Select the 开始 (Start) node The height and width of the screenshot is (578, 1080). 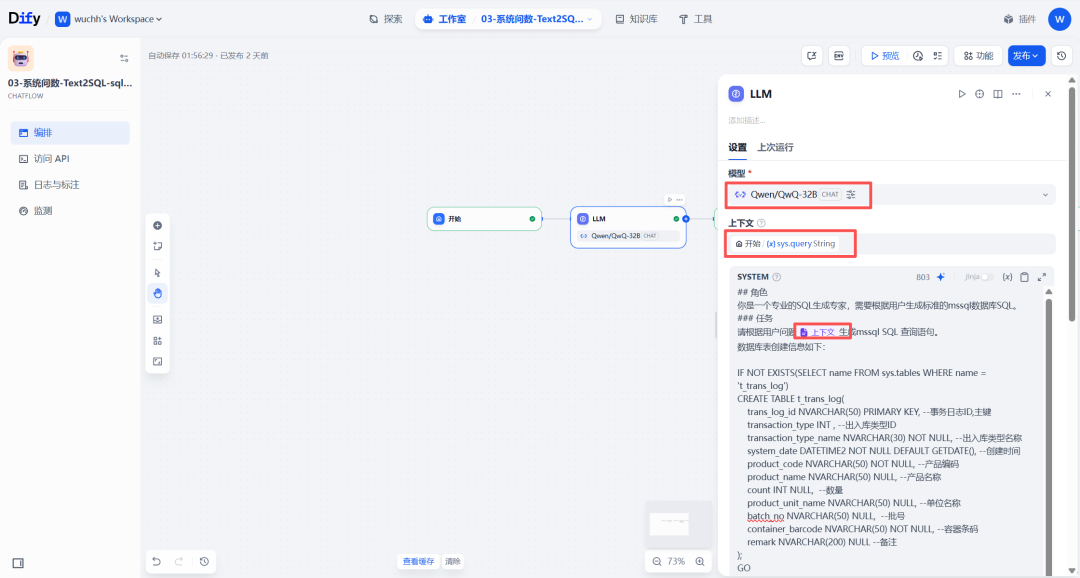coord(484,219)
